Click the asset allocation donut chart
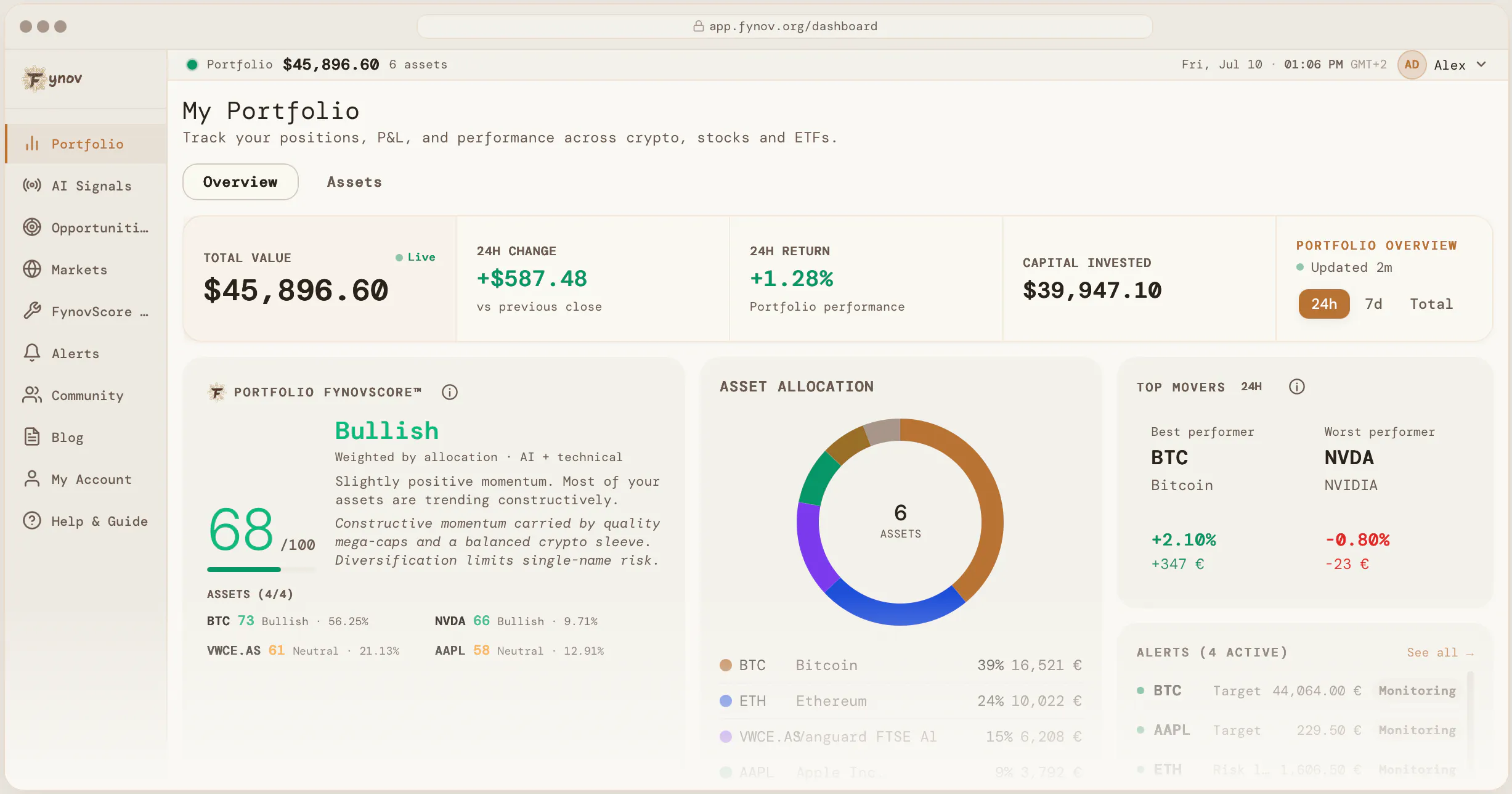This screenshot has height=794, width=1512. click(x=900, y=522)
